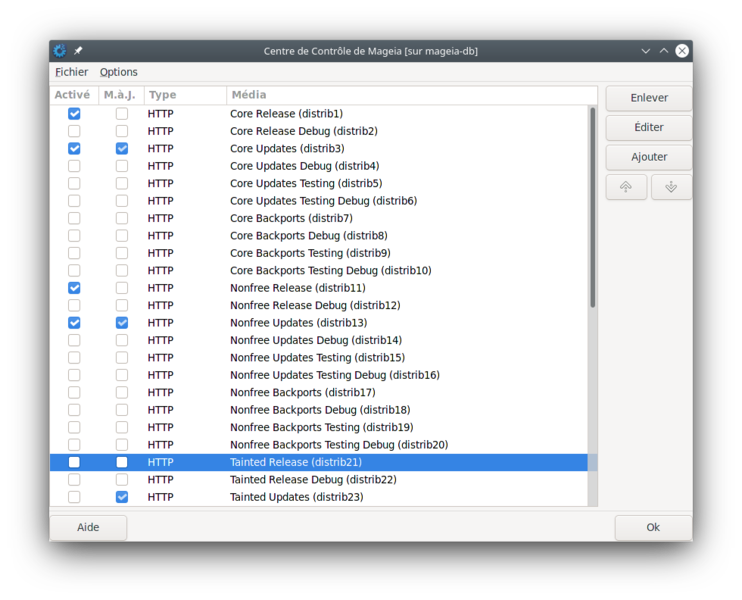Move selected media up with arrow button
The image size is (742, 600).
[626, 187]
